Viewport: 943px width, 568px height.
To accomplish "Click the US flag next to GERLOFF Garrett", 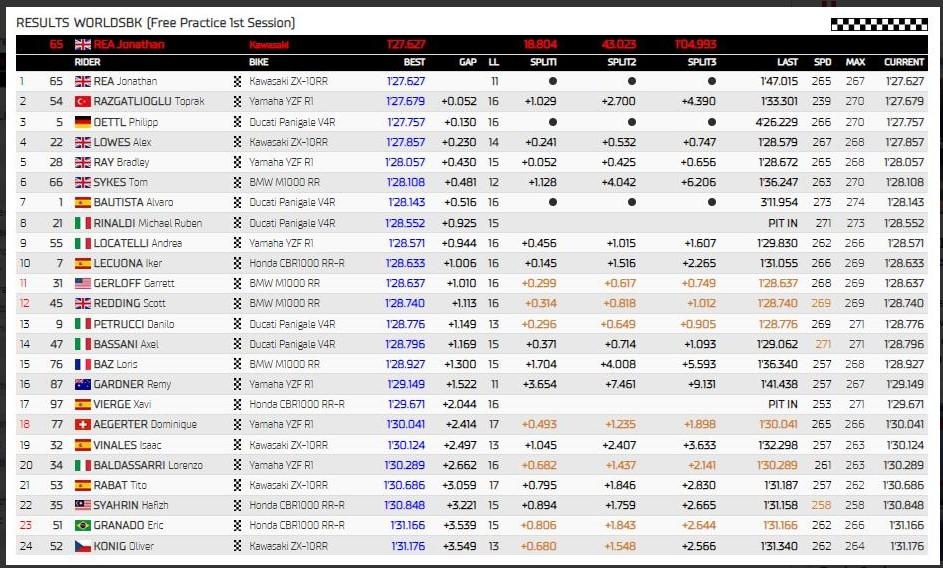I will (83, 283).
